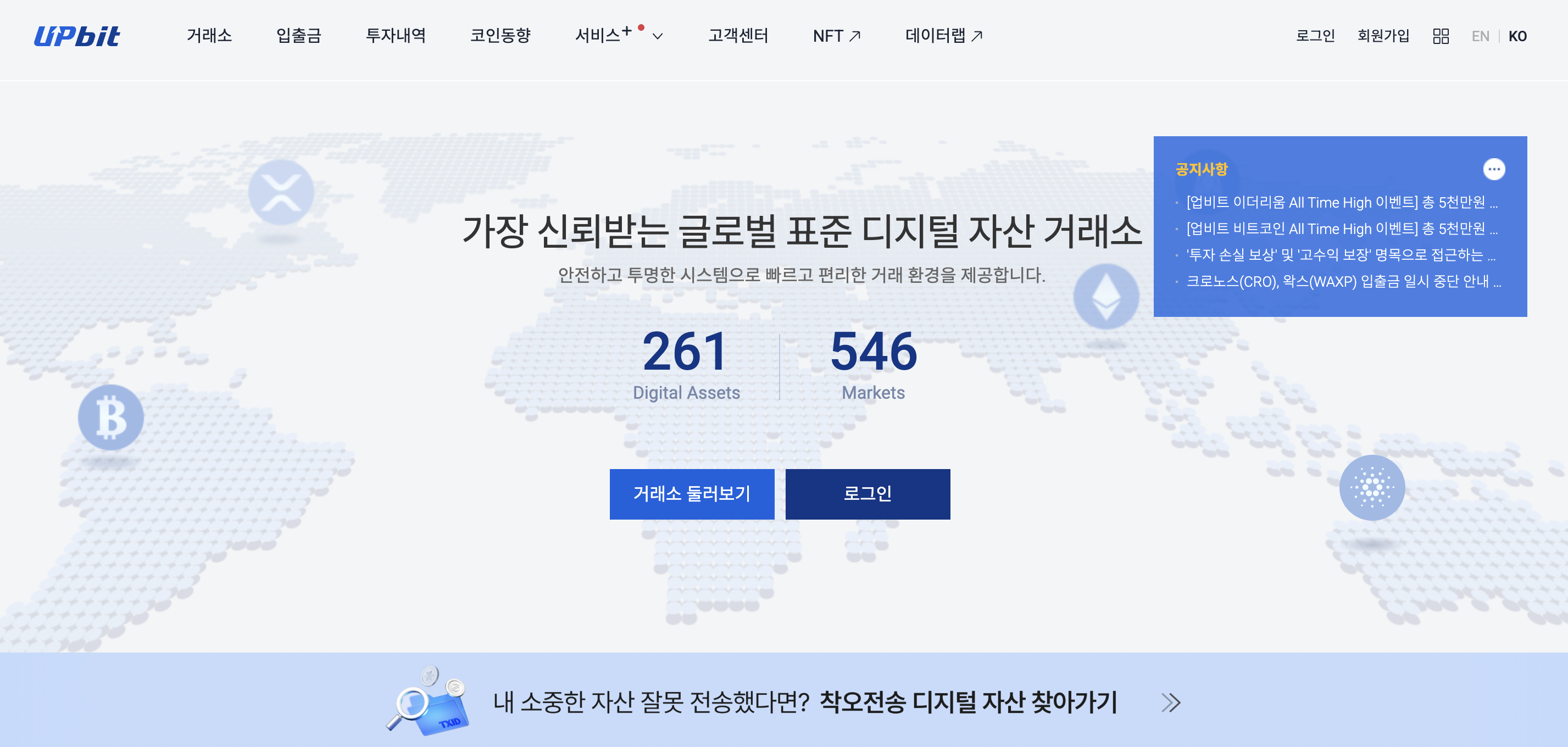1568x747 pixels.
Task: Go to 고객센터 in navigation
Action: click(x=738, y=36)
